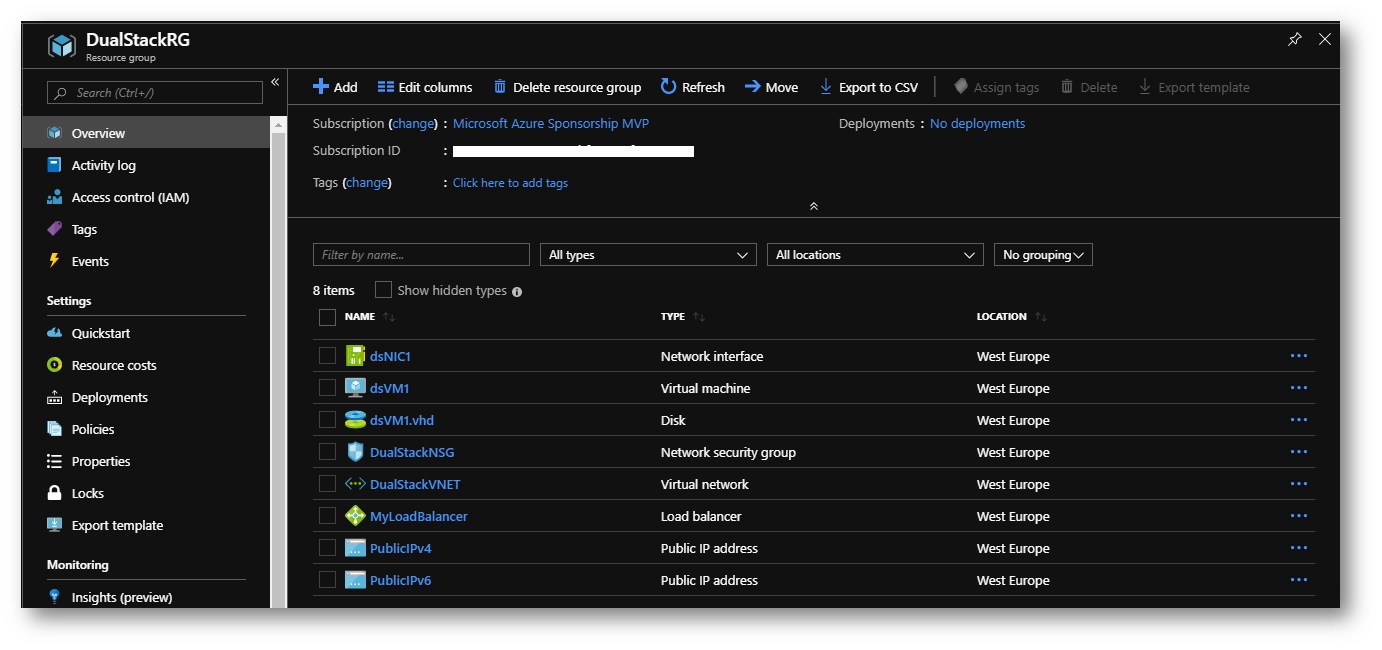Pin the blade with the pin icon
Viewport: 1382px width, 650px height.
tap(1295, 39)
